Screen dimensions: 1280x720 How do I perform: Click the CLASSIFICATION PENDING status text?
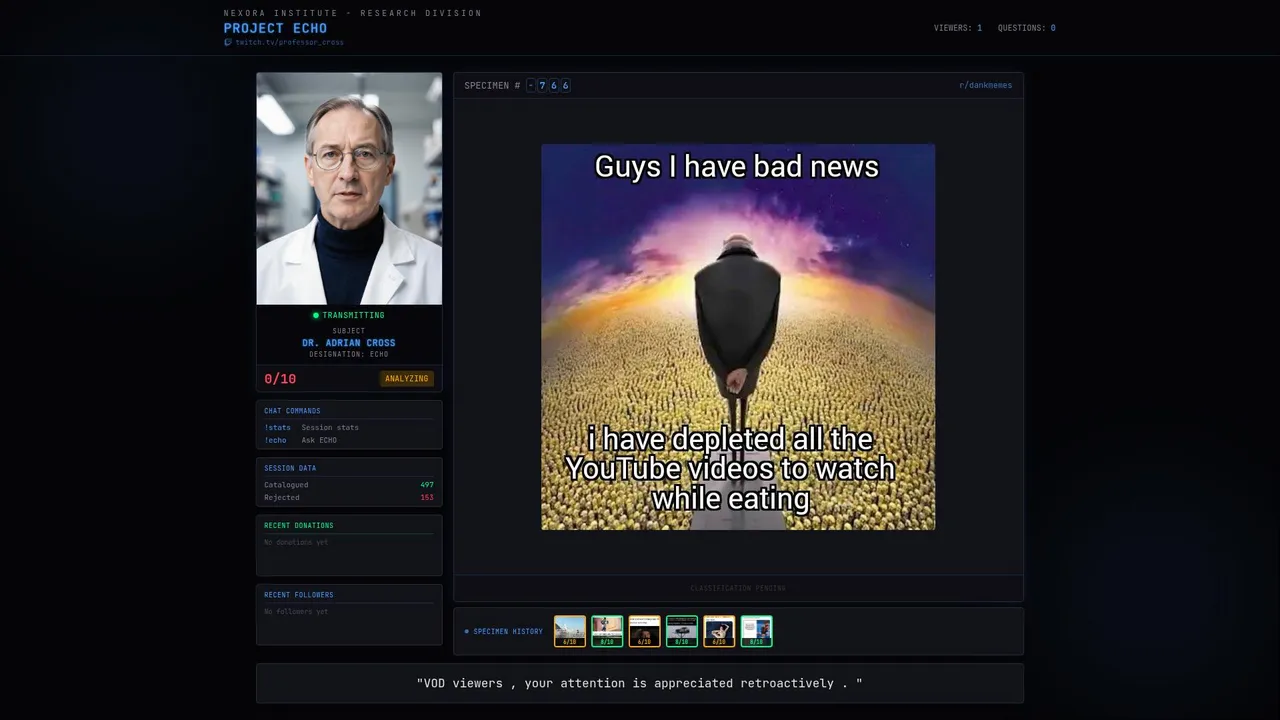point(738,588)
